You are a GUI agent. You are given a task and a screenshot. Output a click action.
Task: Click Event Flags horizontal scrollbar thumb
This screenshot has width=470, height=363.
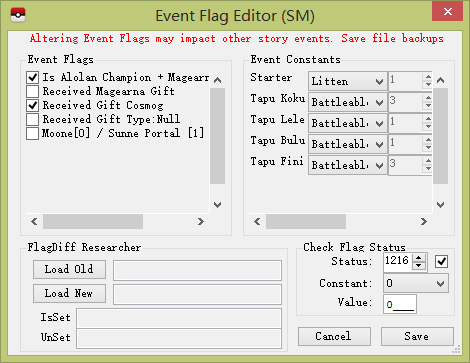93,221
